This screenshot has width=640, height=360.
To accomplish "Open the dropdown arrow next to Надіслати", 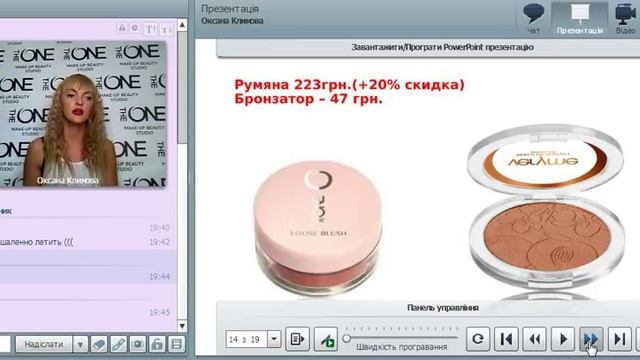I will [x=80, y=344].
